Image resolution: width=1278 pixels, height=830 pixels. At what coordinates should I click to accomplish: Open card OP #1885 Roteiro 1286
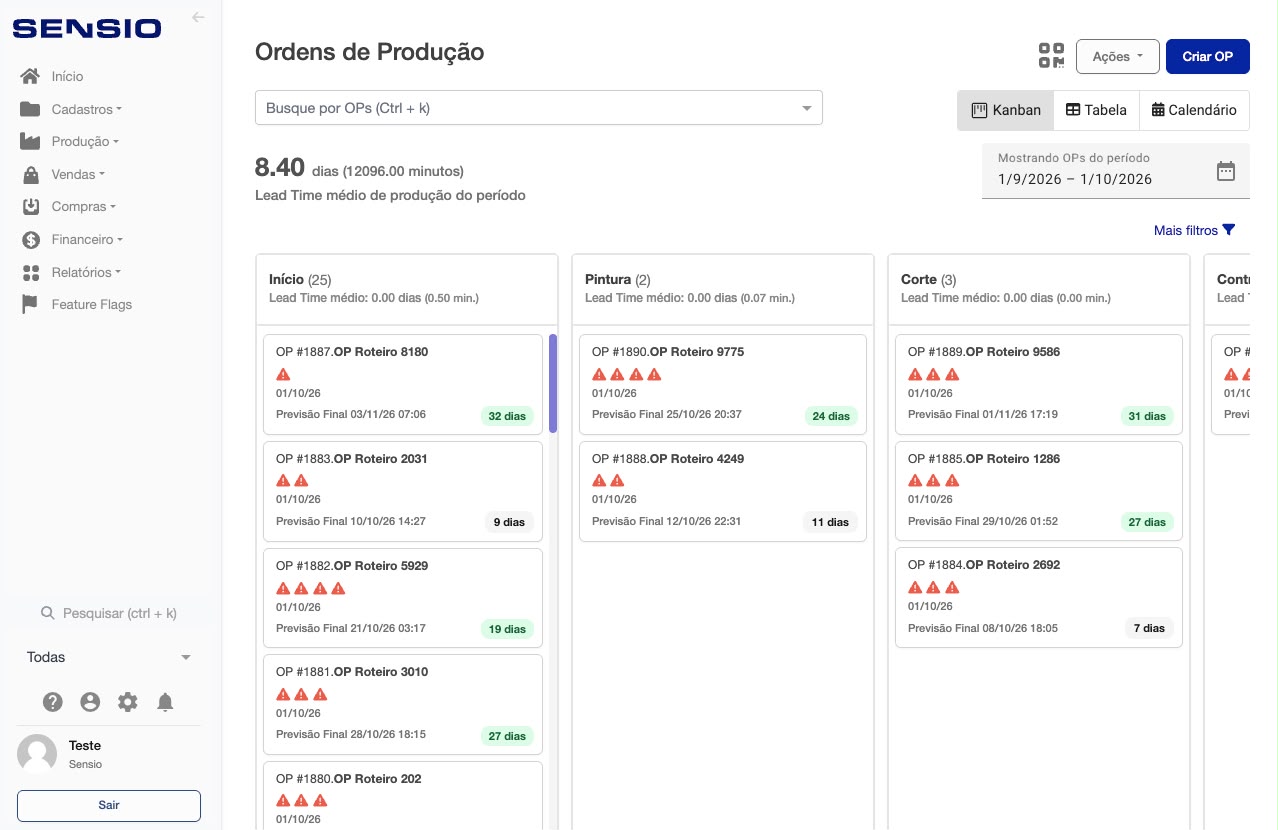pos(1038,490)
